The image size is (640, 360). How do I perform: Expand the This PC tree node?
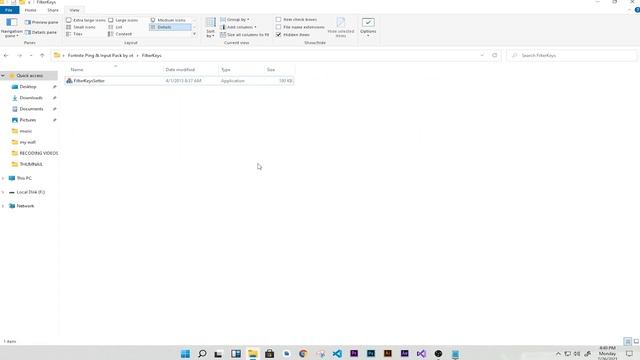tap(3, 178)
